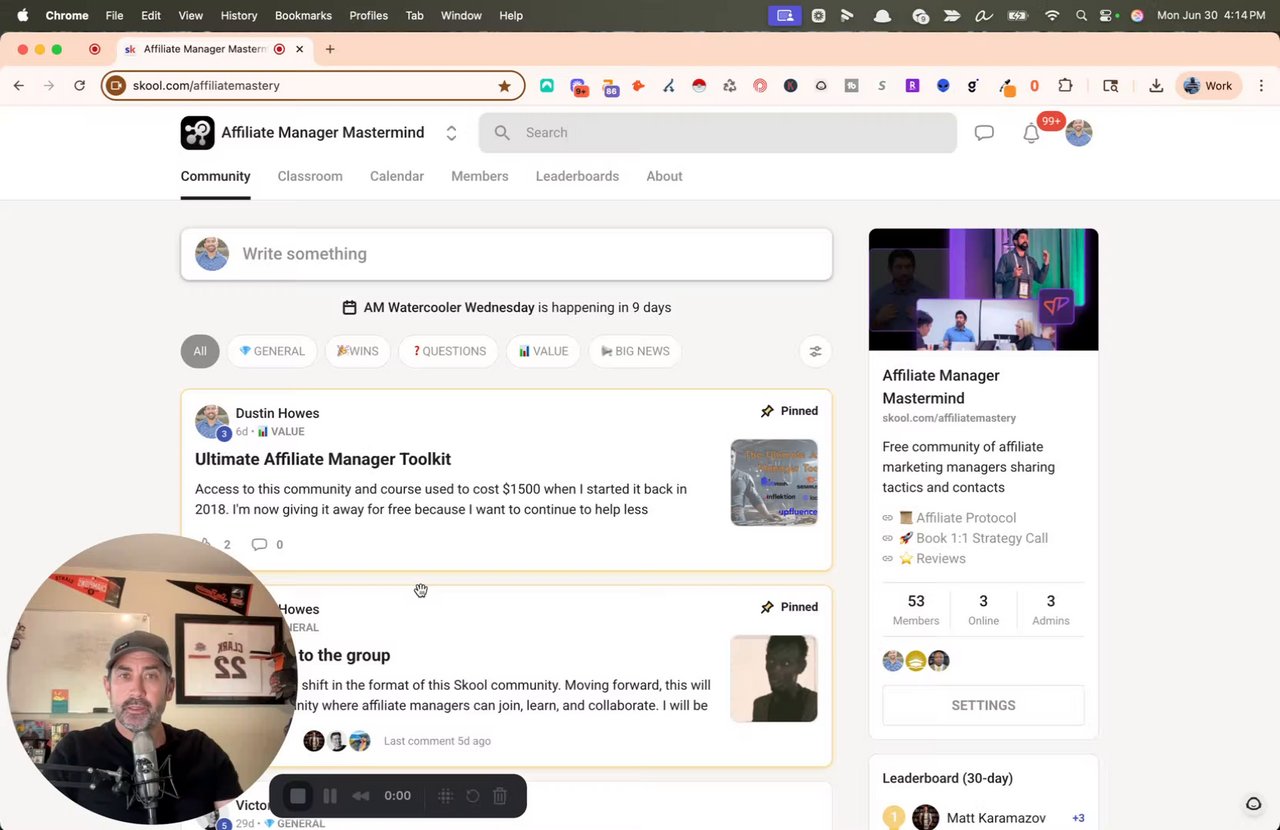This screenshot has width=1280, height=830.
Task: Open the feed filter settings icon
Action: coord(815,351)
